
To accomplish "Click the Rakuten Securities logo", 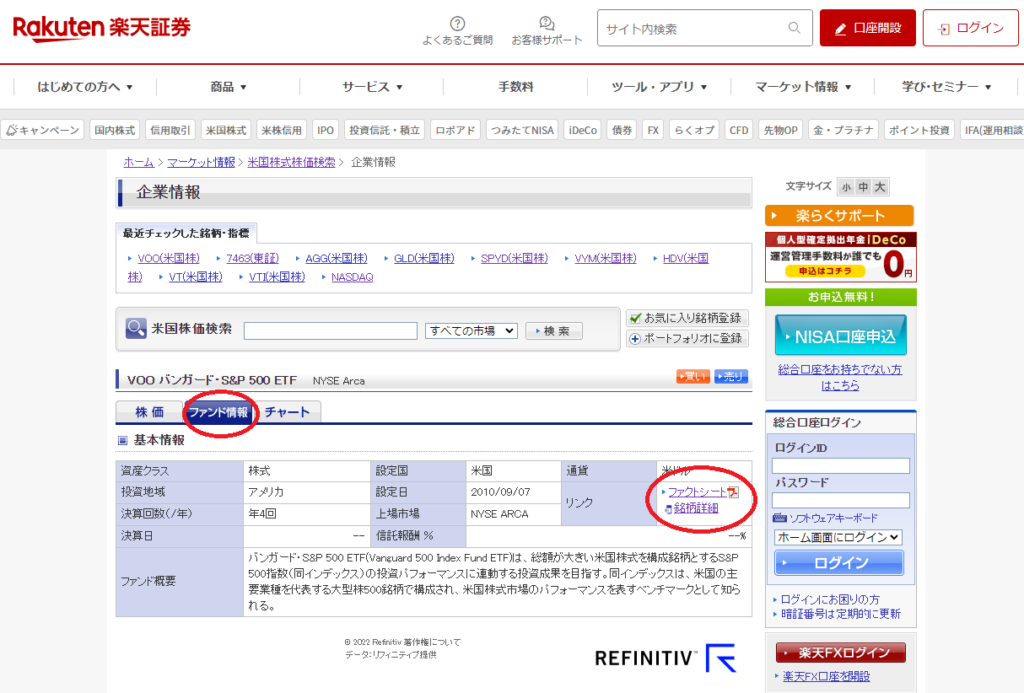I will [x=102, y=27].
